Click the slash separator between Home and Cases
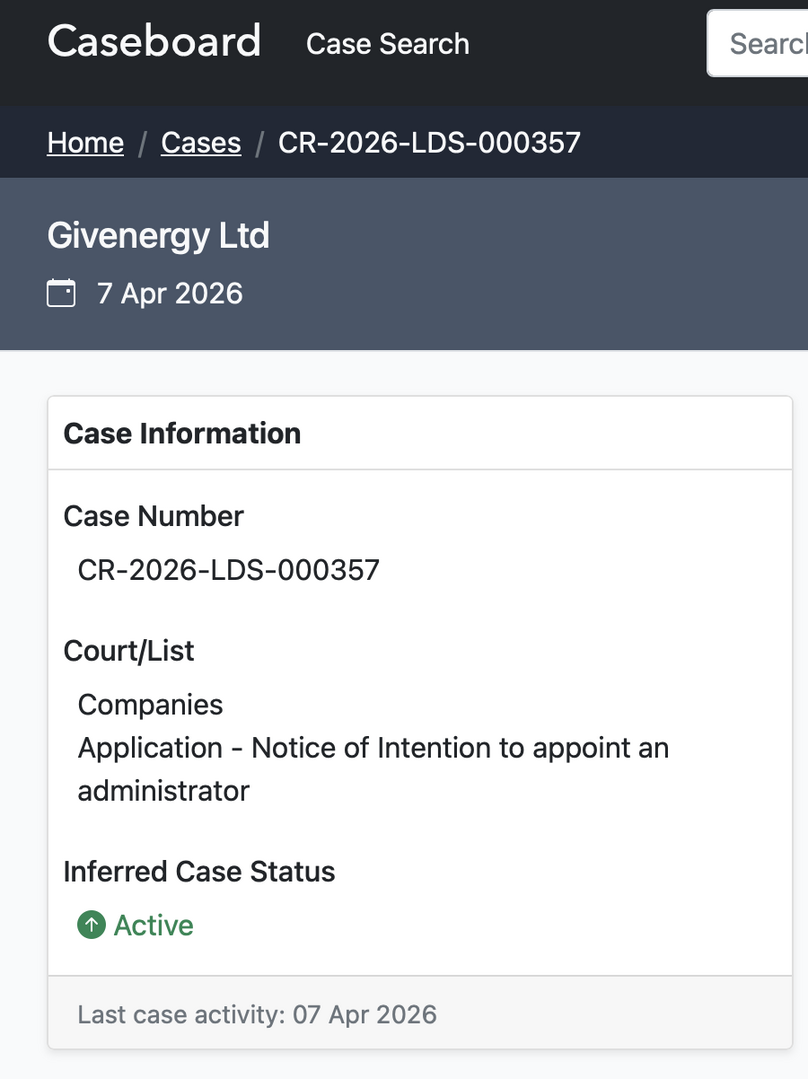 142,143
